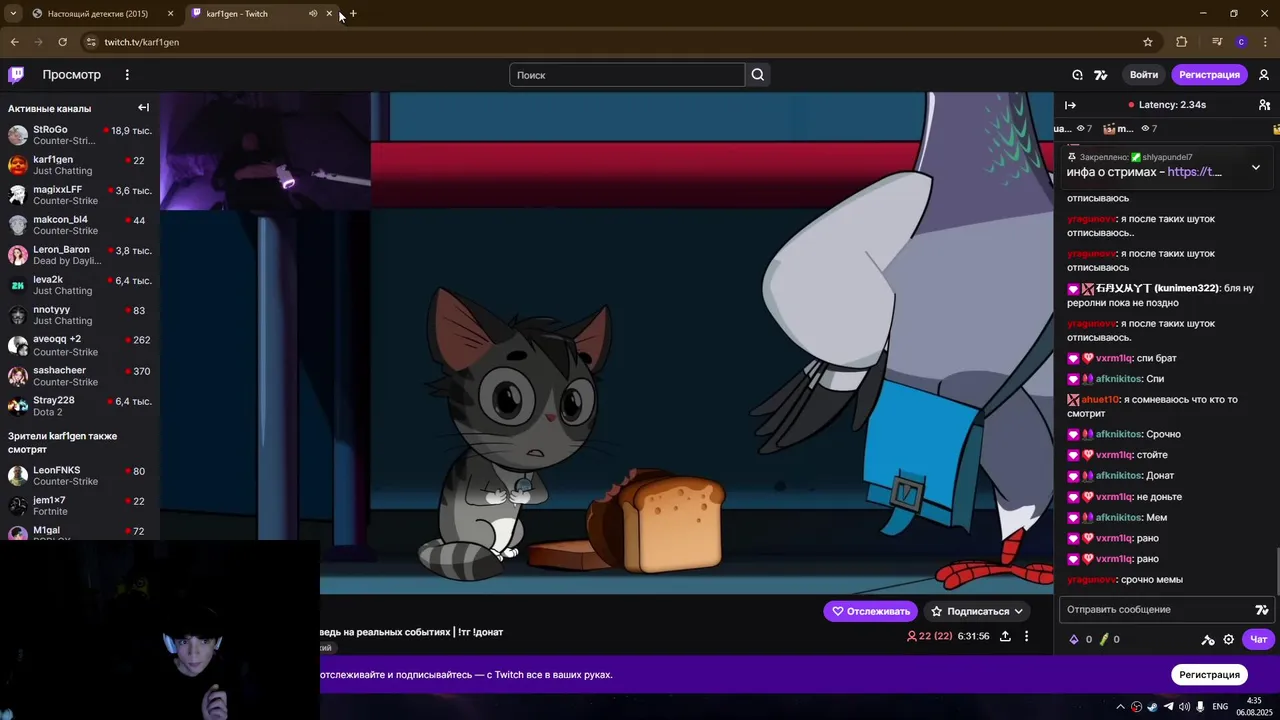Open browser three-dot menu
1280x720 pixels.
pos(1265,42)
